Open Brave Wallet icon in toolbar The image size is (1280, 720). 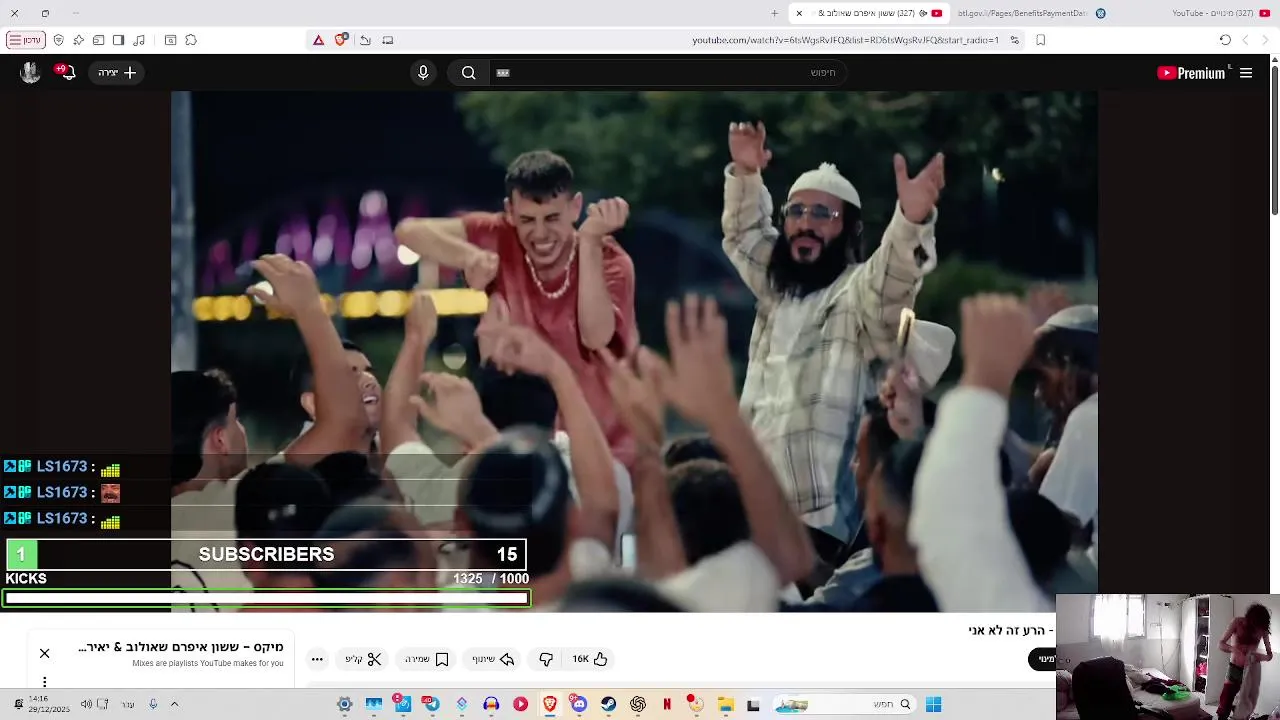(x=98, y=40)
